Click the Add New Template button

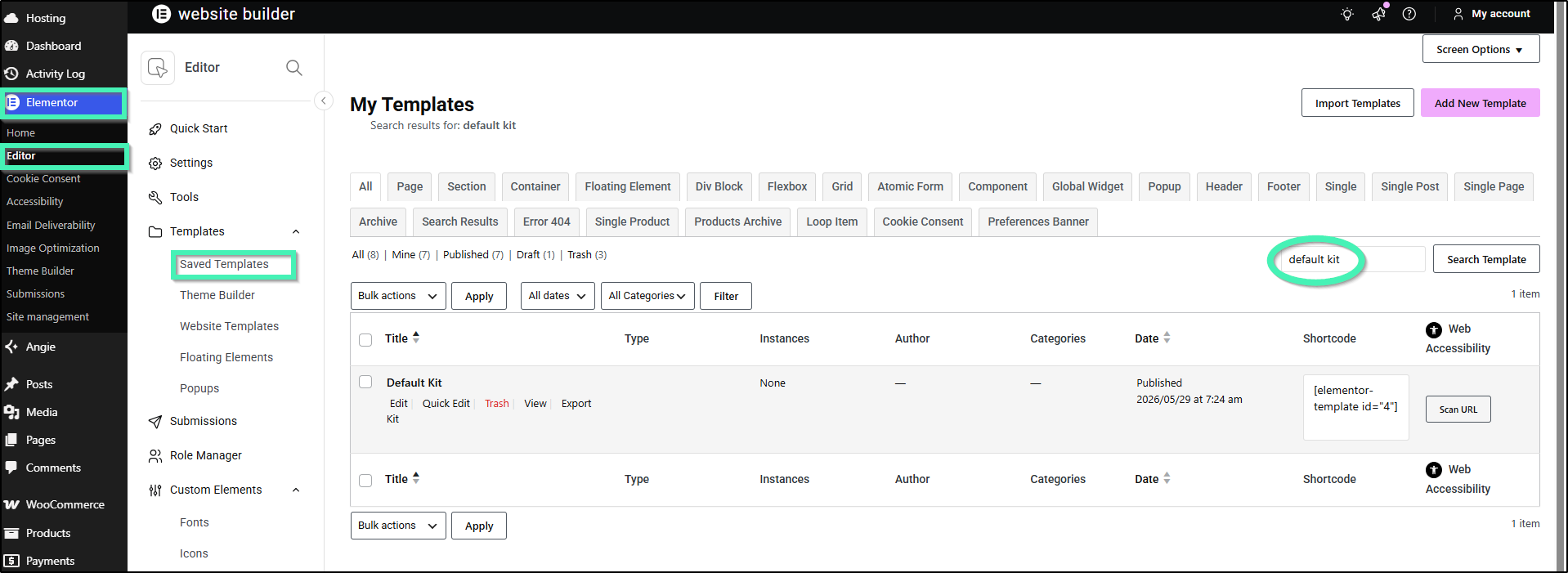pyautogui.click(x=1481, y=103)
